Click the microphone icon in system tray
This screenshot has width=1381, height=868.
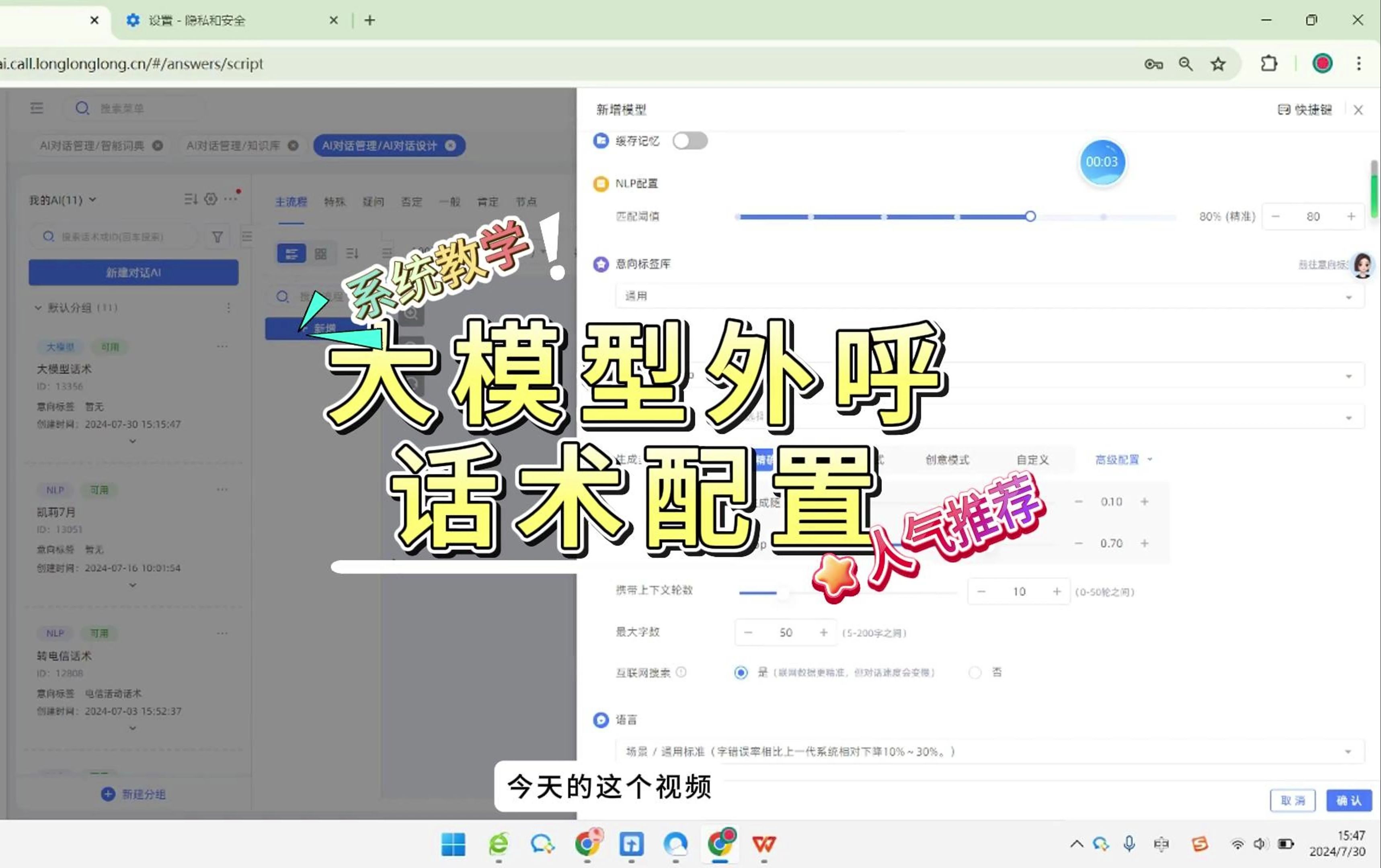point(1129,844)
